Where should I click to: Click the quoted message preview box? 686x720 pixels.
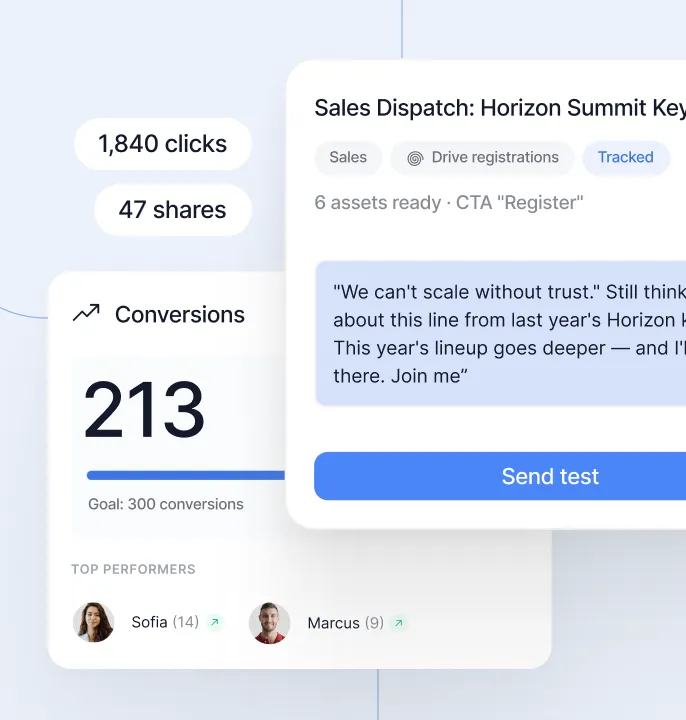pos(500,333)
